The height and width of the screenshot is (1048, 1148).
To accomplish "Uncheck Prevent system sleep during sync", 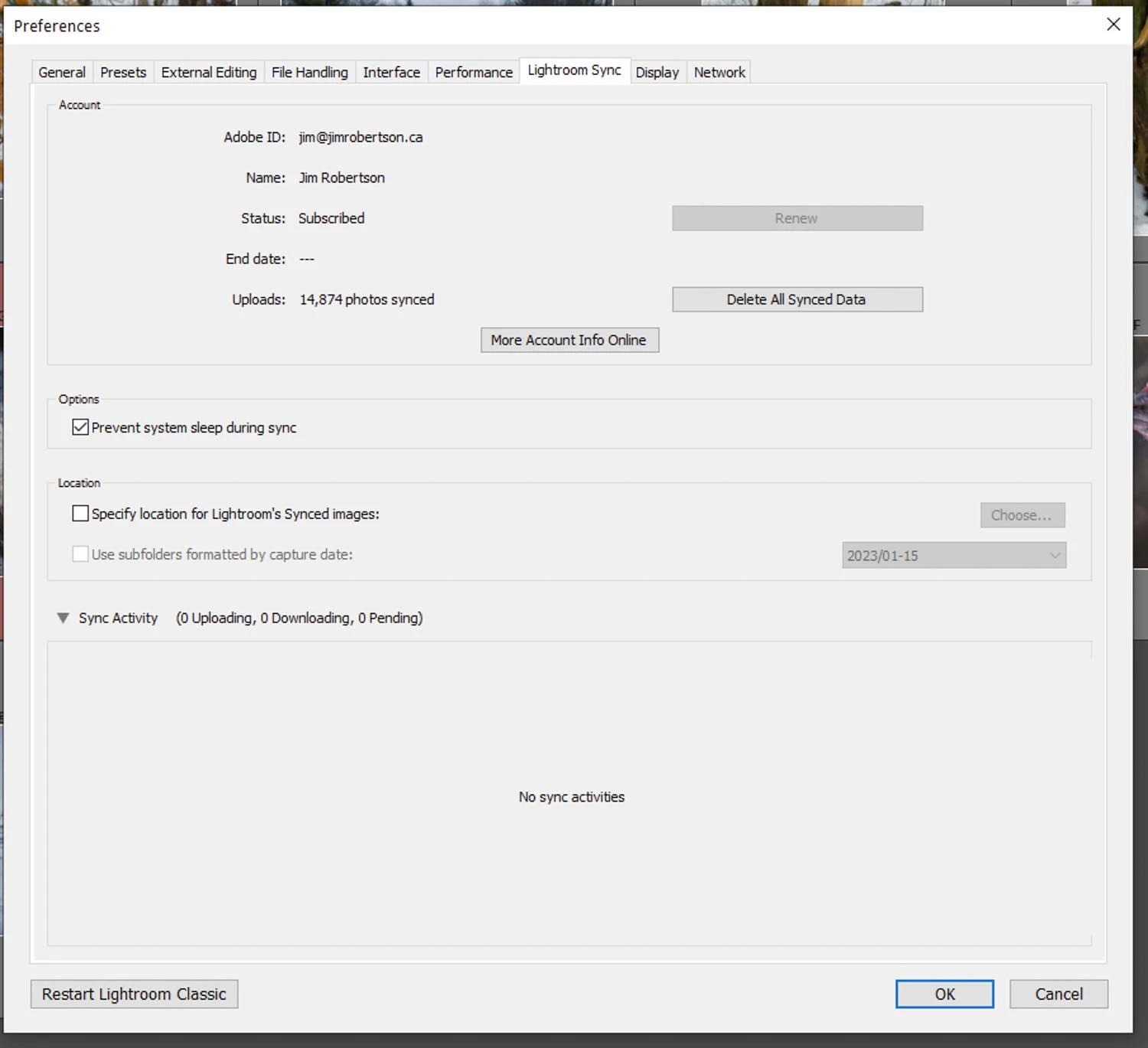I will (80, 427).
